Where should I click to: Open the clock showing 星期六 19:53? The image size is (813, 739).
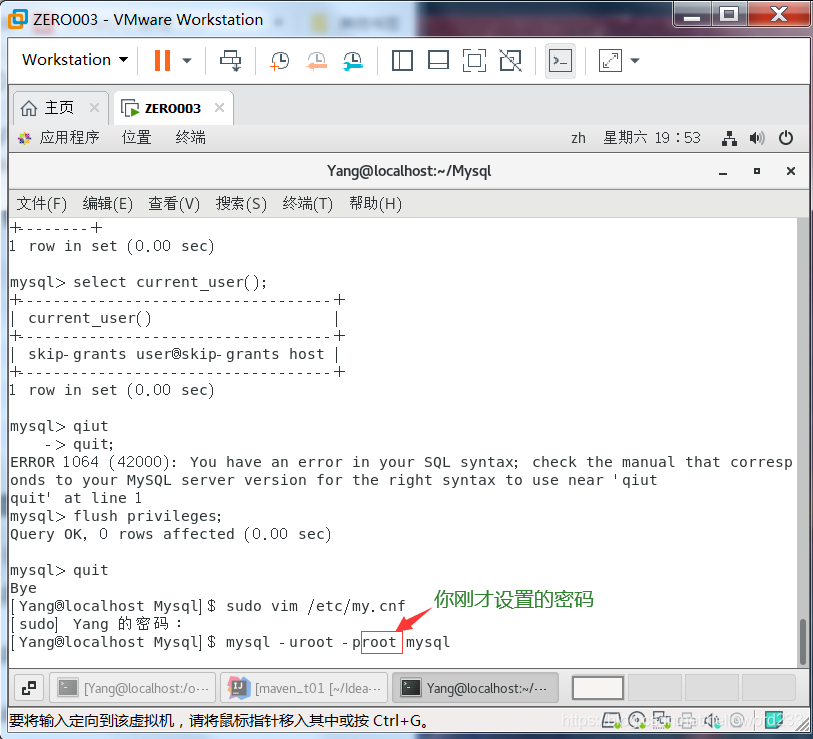652,137
